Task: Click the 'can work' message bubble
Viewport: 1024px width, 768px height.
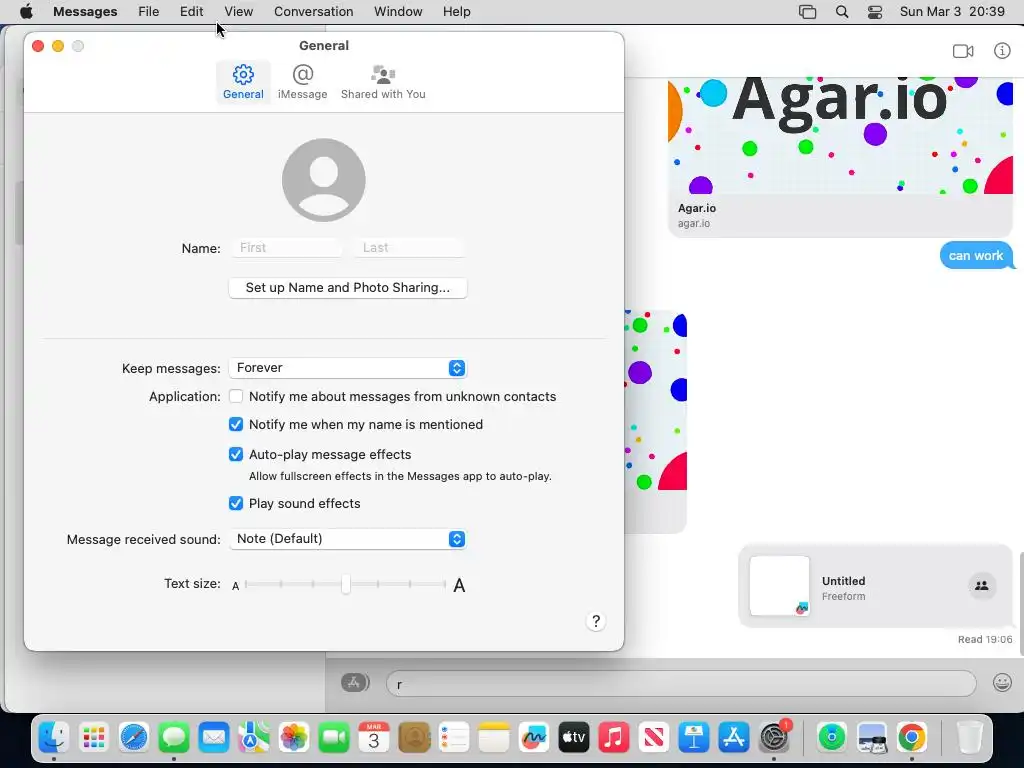Action: 977,255
